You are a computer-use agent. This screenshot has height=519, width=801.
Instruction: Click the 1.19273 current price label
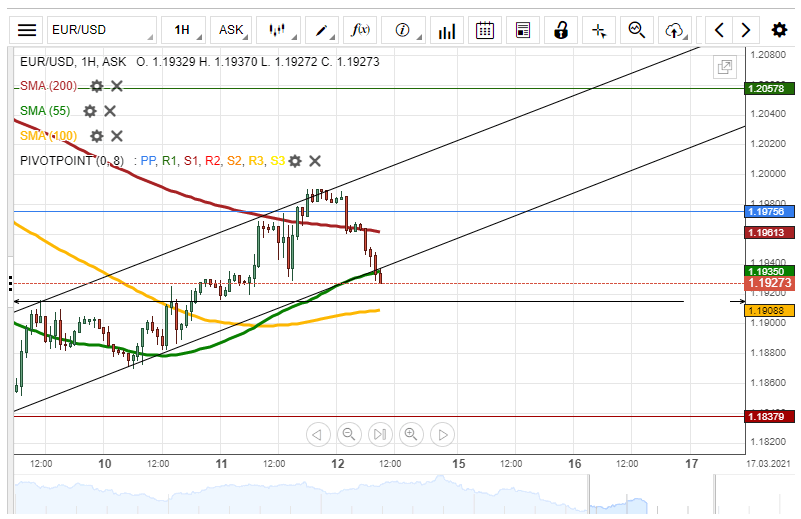(769, 283)
